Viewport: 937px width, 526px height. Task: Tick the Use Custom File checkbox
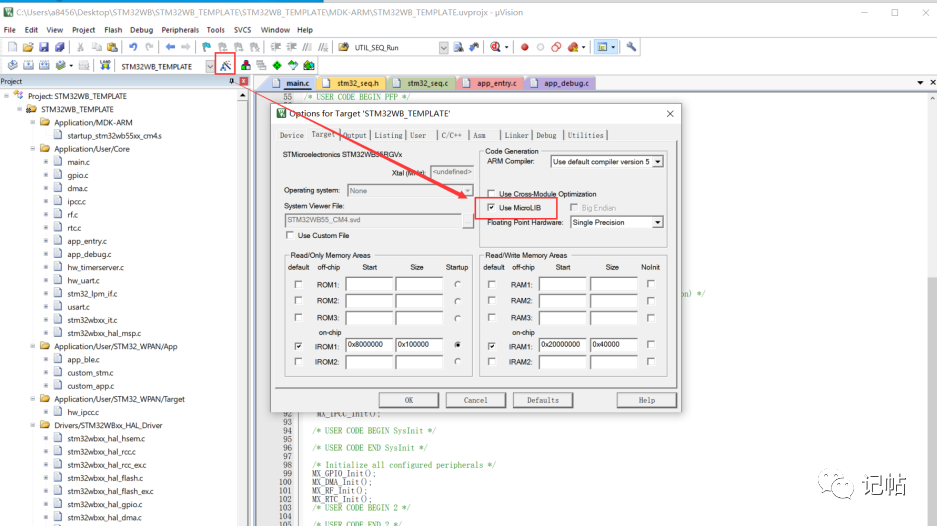290,236
